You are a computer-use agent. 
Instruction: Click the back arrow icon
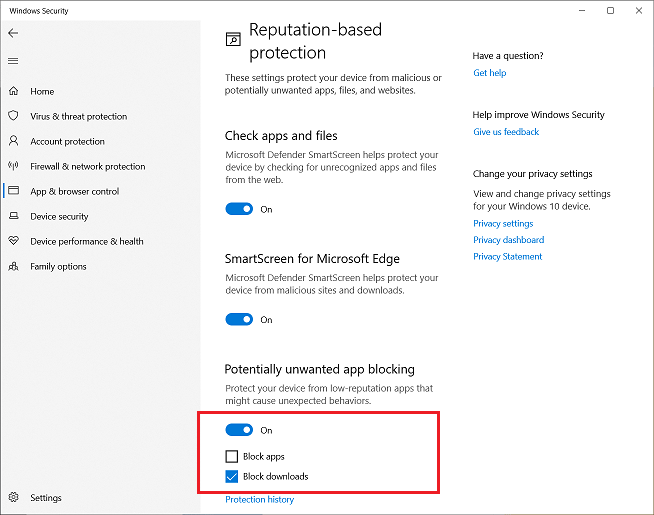[13, 33]
